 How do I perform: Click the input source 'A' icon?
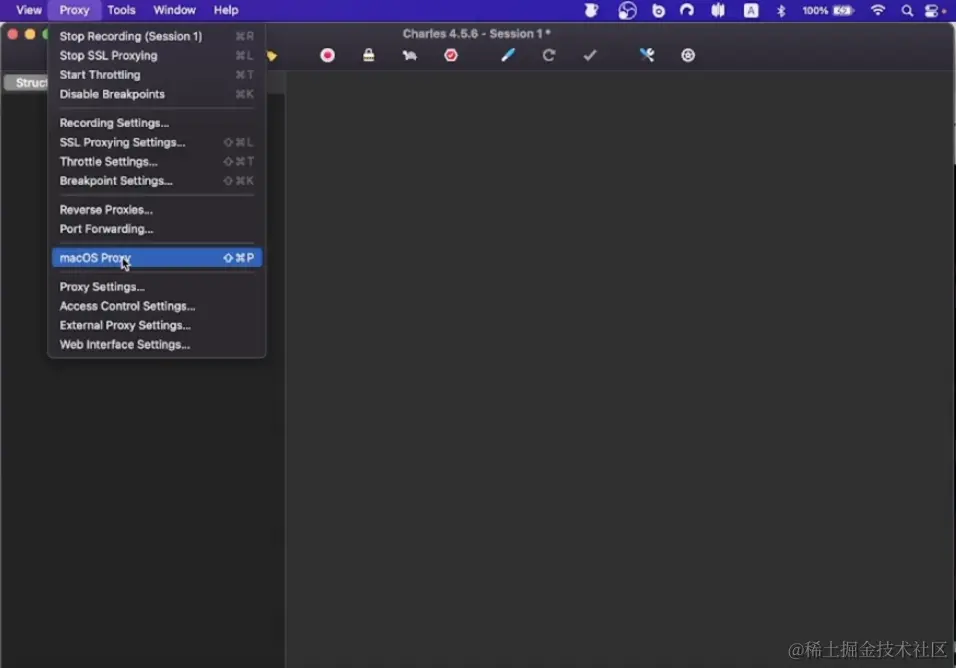coord(751,10)
